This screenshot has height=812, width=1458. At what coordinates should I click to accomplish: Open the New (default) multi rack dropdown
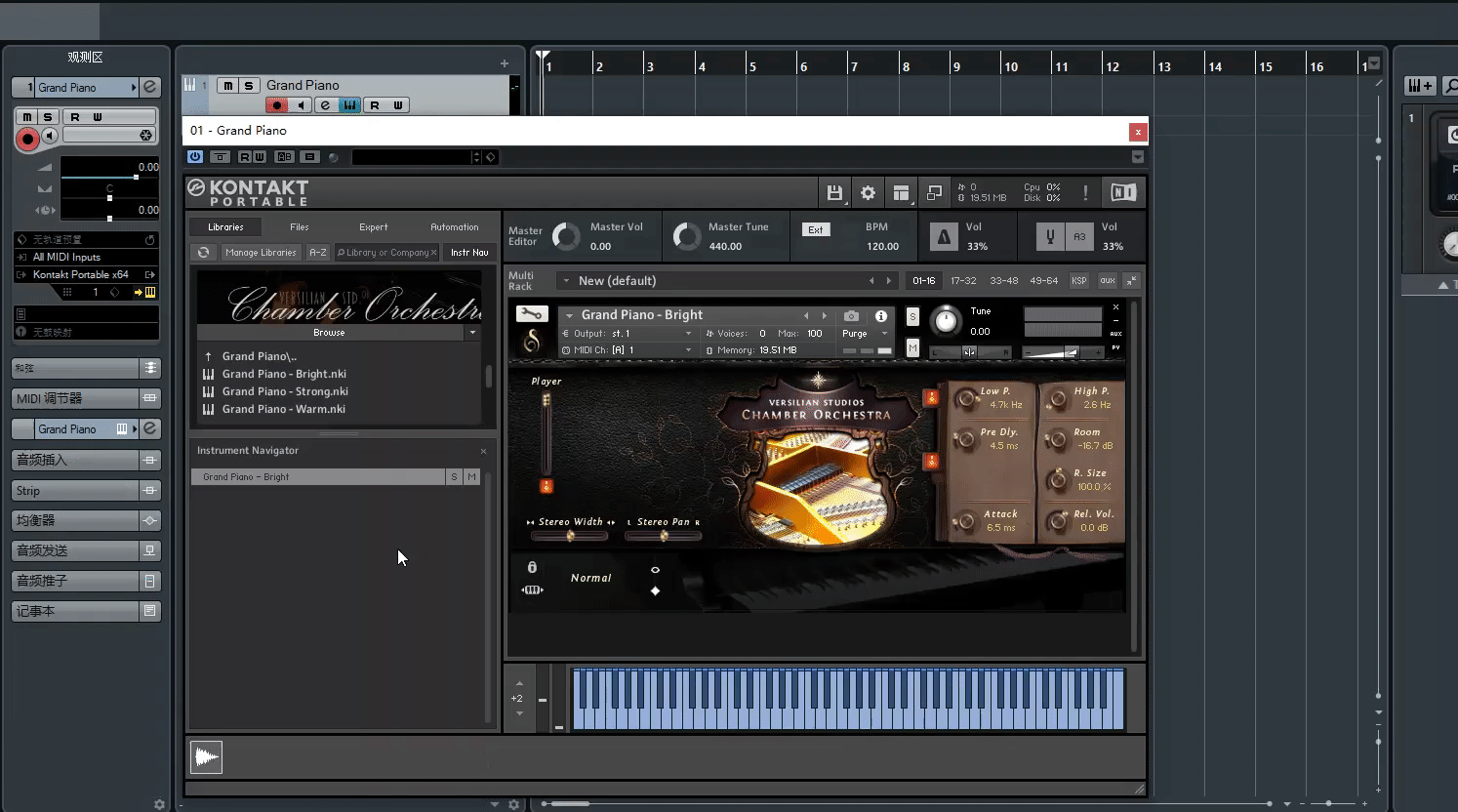(x=566, y=281)
